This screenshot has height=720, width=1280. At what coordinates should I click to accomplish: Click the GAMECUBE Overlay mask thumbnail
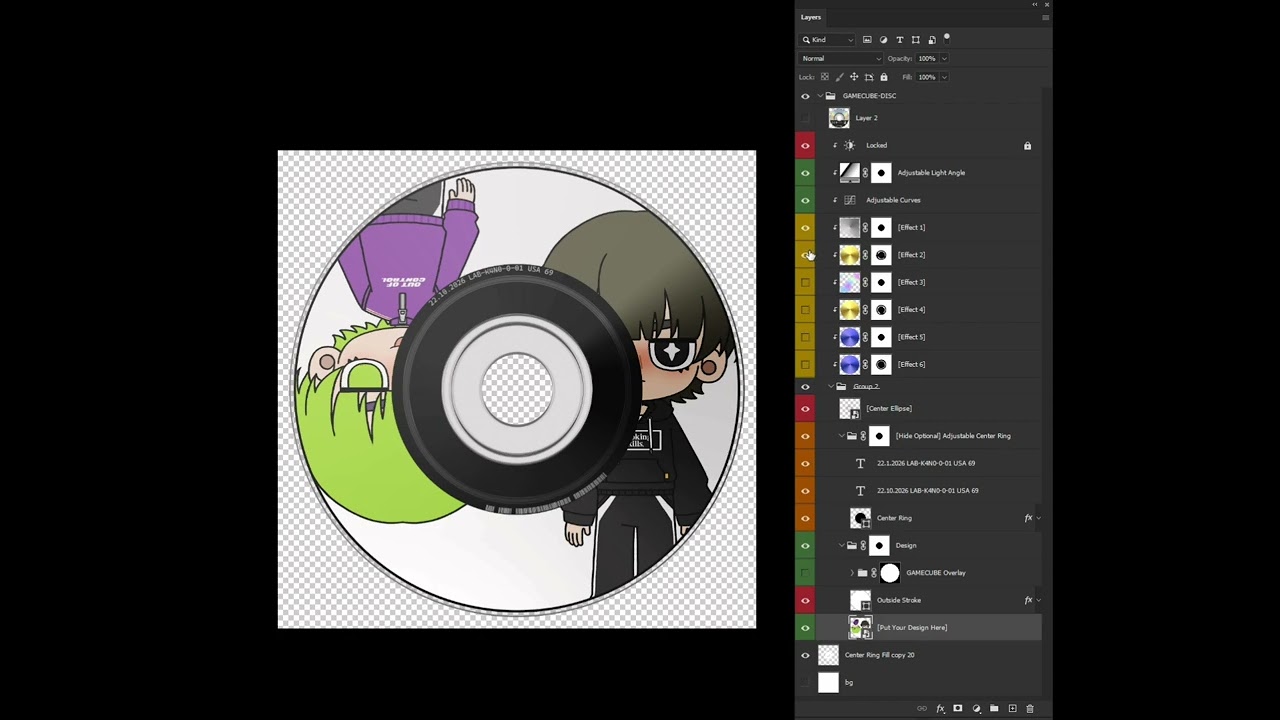coord(890,573)
